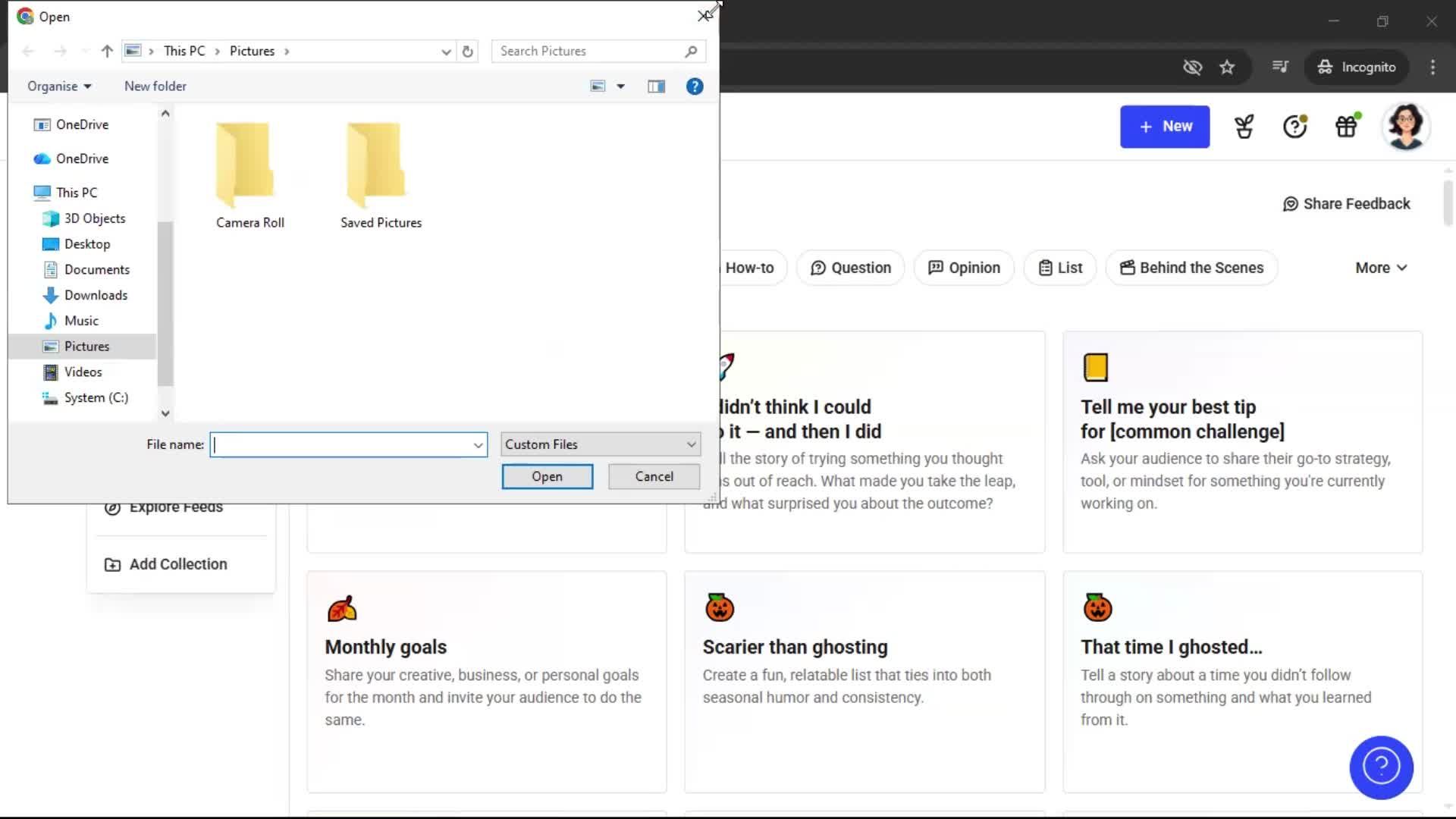Select the Opinion category pill
This screenshot has width=1456, height=819.
(x=963, y=267)
